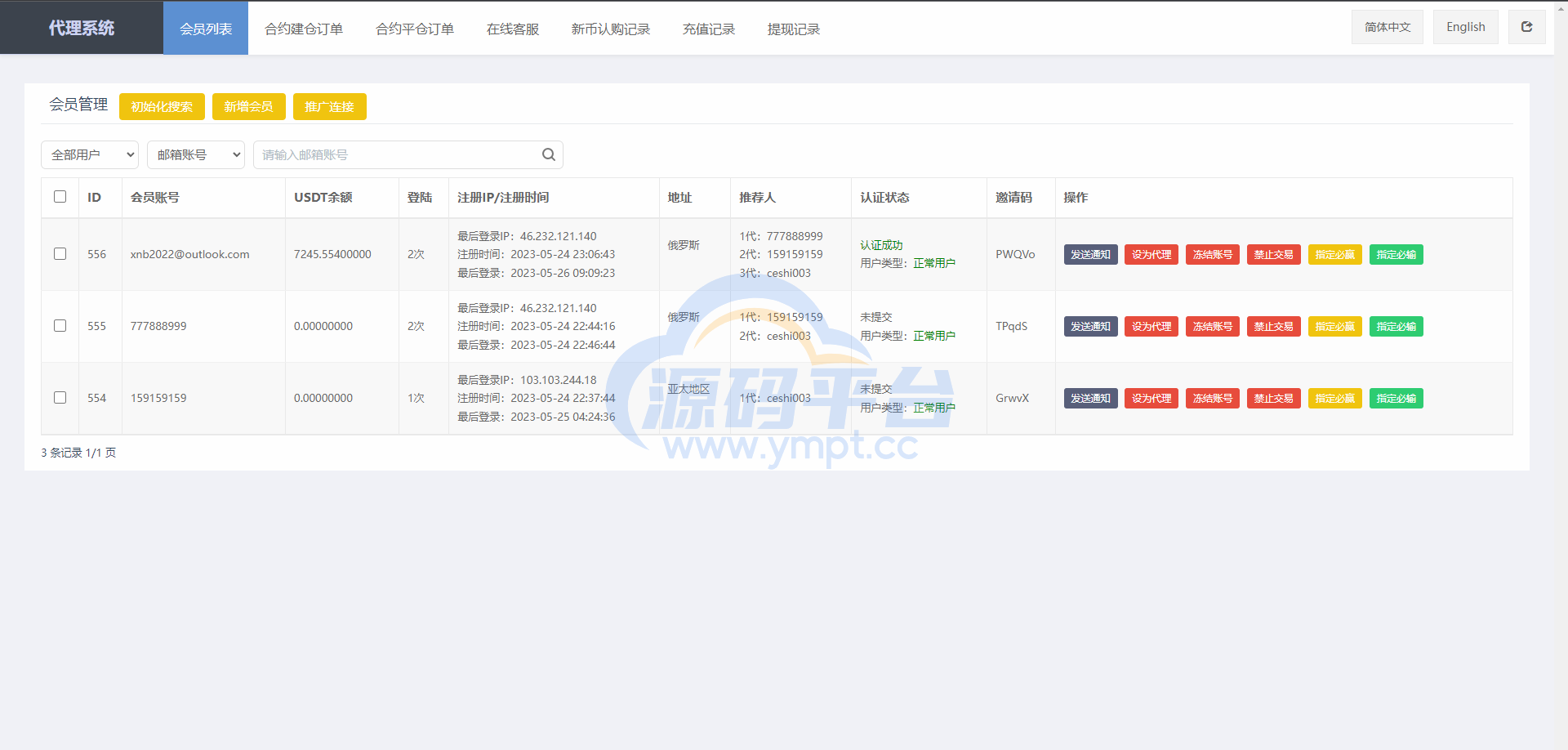Viewport: 1568px width, 750px height.
Task: Click 指定必赢 for member 777888999
Action: click(x=1335, y=326)
